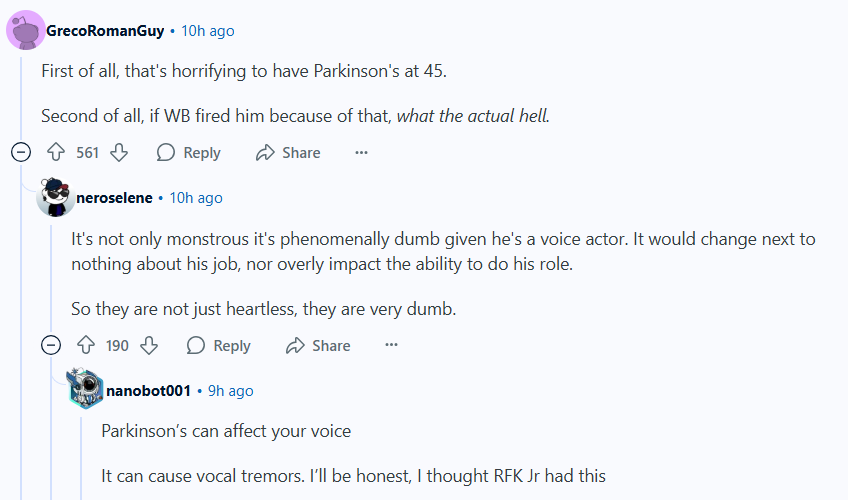The width and height of the screenshot is (848, 500).
Task: Reply to GrecoRomanGuy's comment
Action: (188, 153)
